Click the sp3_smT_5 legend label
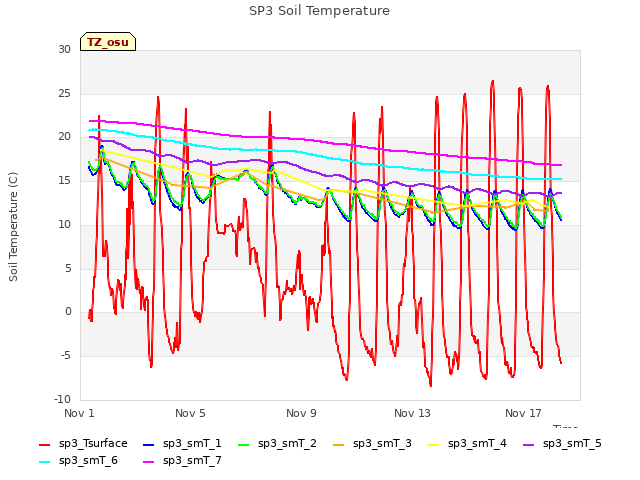640x480 pixels. 572,443
